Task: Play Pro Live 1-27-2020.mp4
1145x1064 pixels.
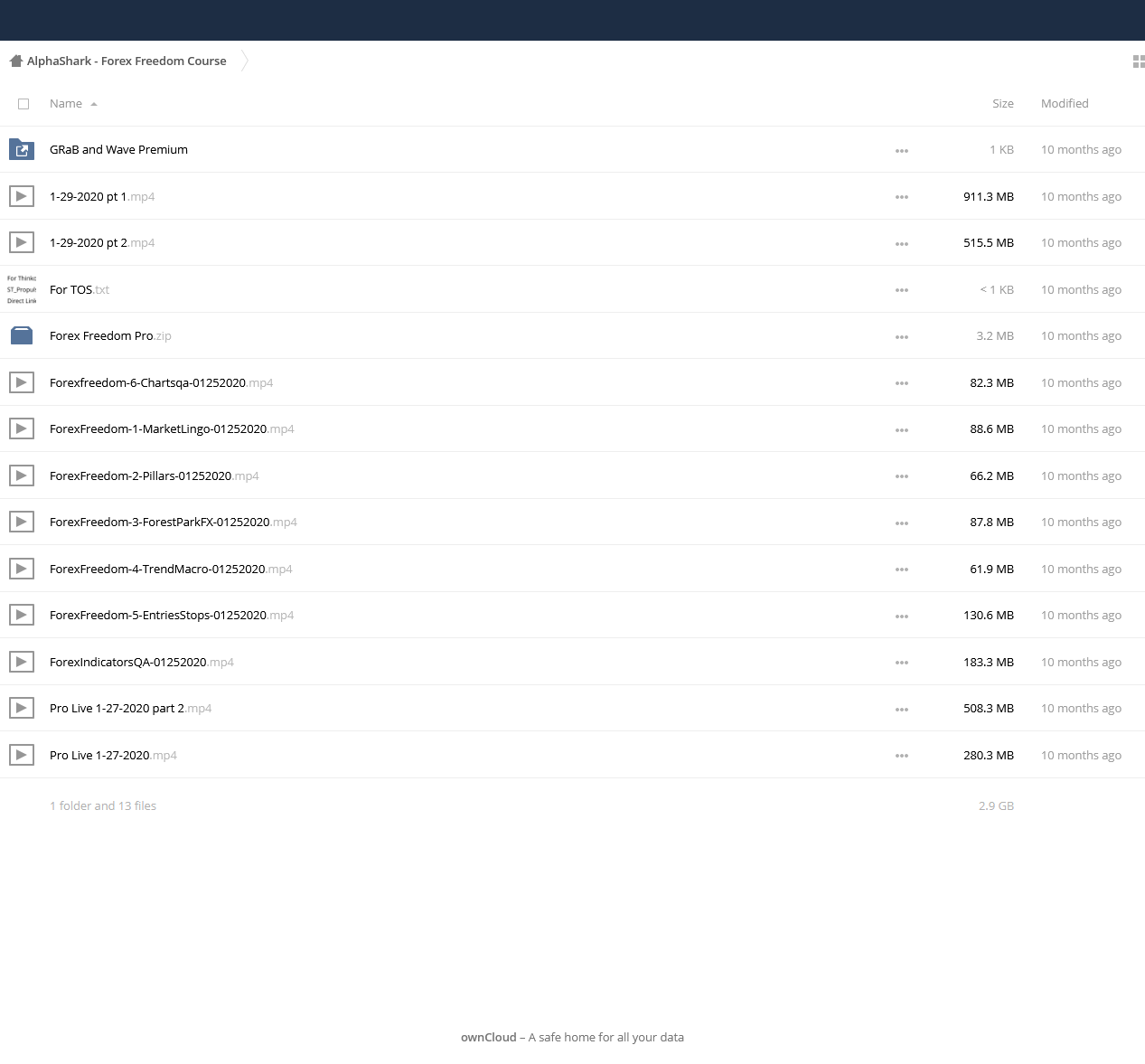Action: coord(113,755)
